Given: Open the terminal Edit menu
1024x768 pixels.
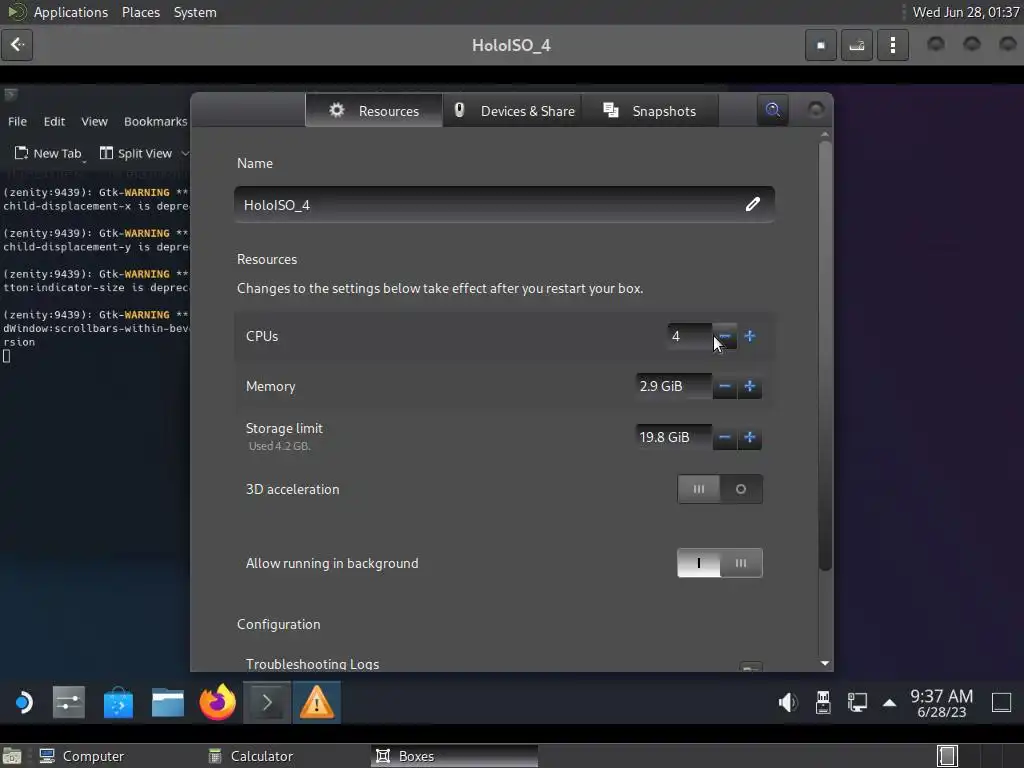Looking at the screenshot, I should (x=54, y=121).
